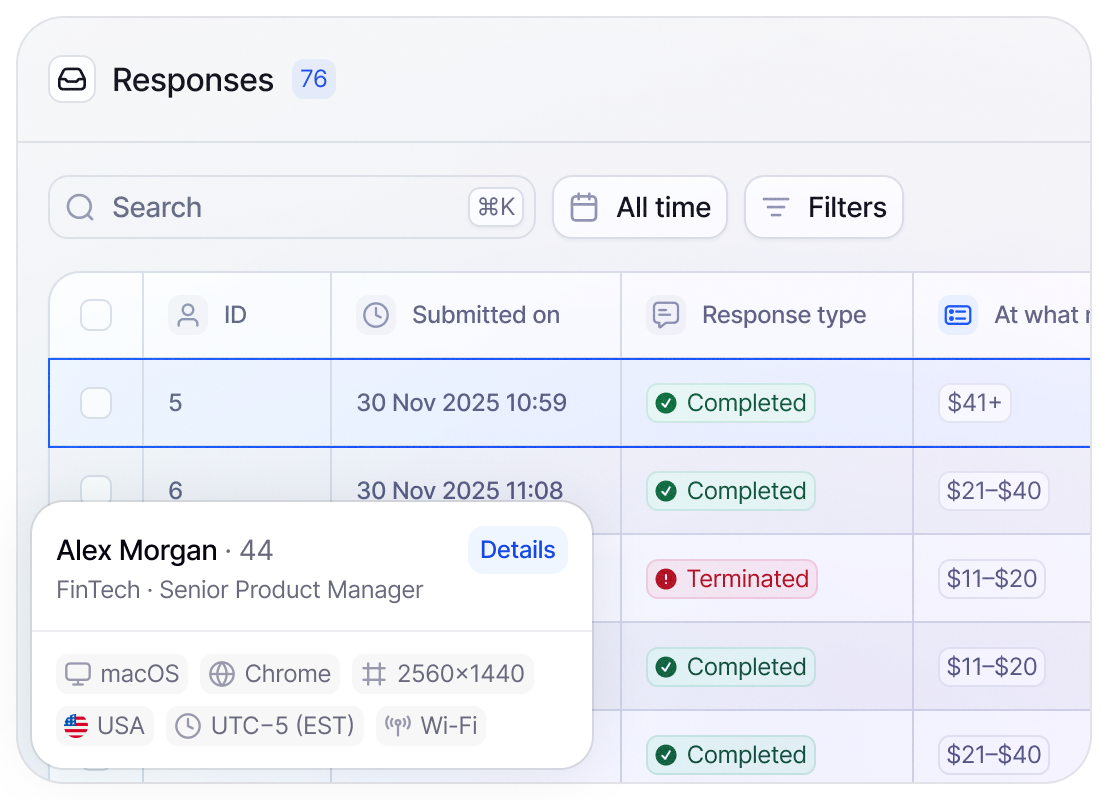
Task: Open the All time date range dropdown
Action: pyautogui.click(x=640, y=208)
